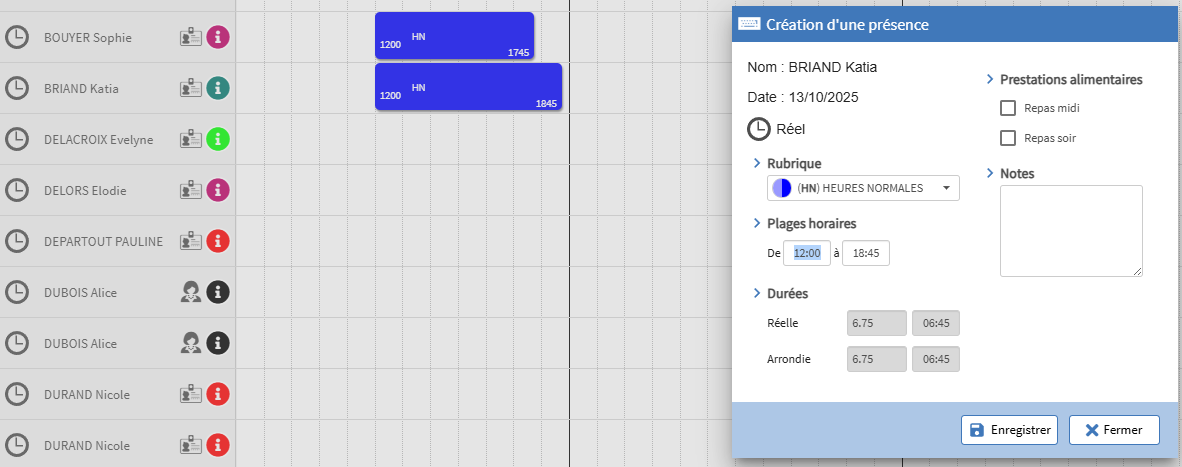Image resolution: width=1182 pixels, height=467 pixels.
Task: Click the Fermer button
Action: 1113,430
